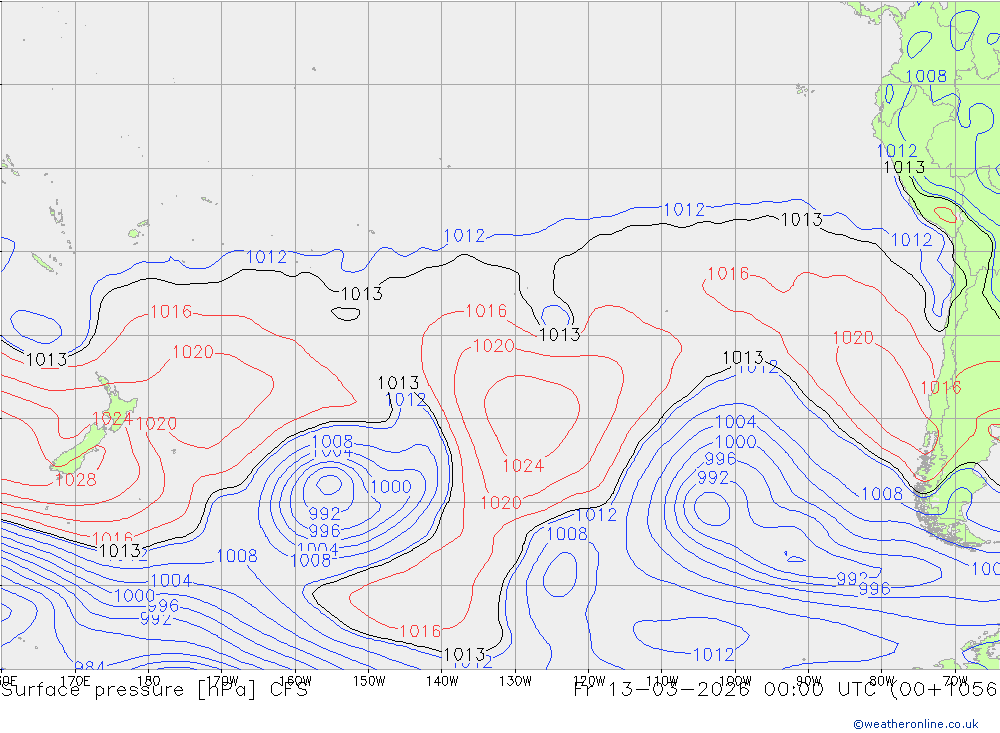Click the 120W longitude axis label
1000x733 pixels.
pos(589,680)
